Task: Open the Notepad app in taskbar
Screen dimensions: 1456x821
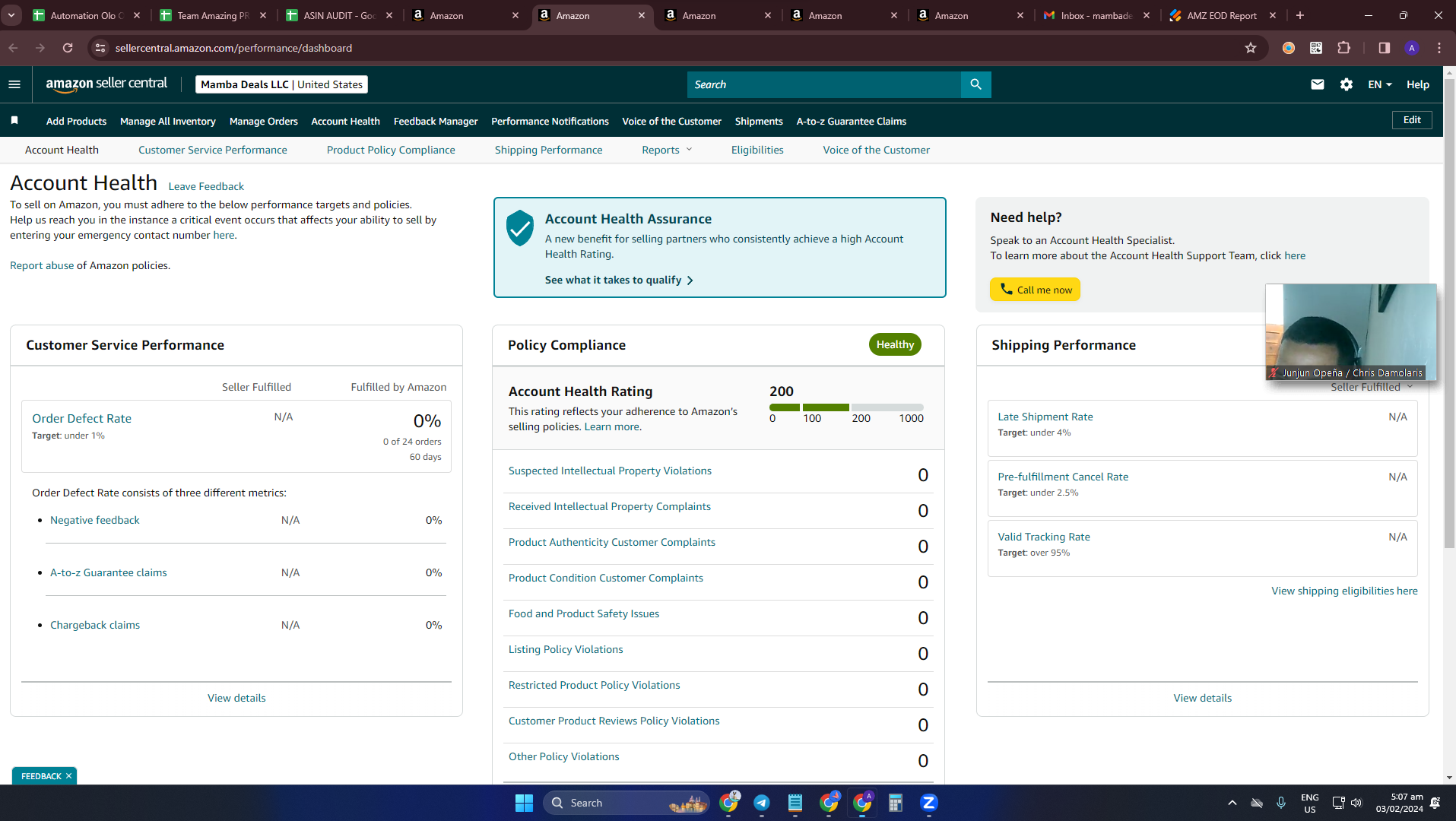Action: (x=795, y=803)
